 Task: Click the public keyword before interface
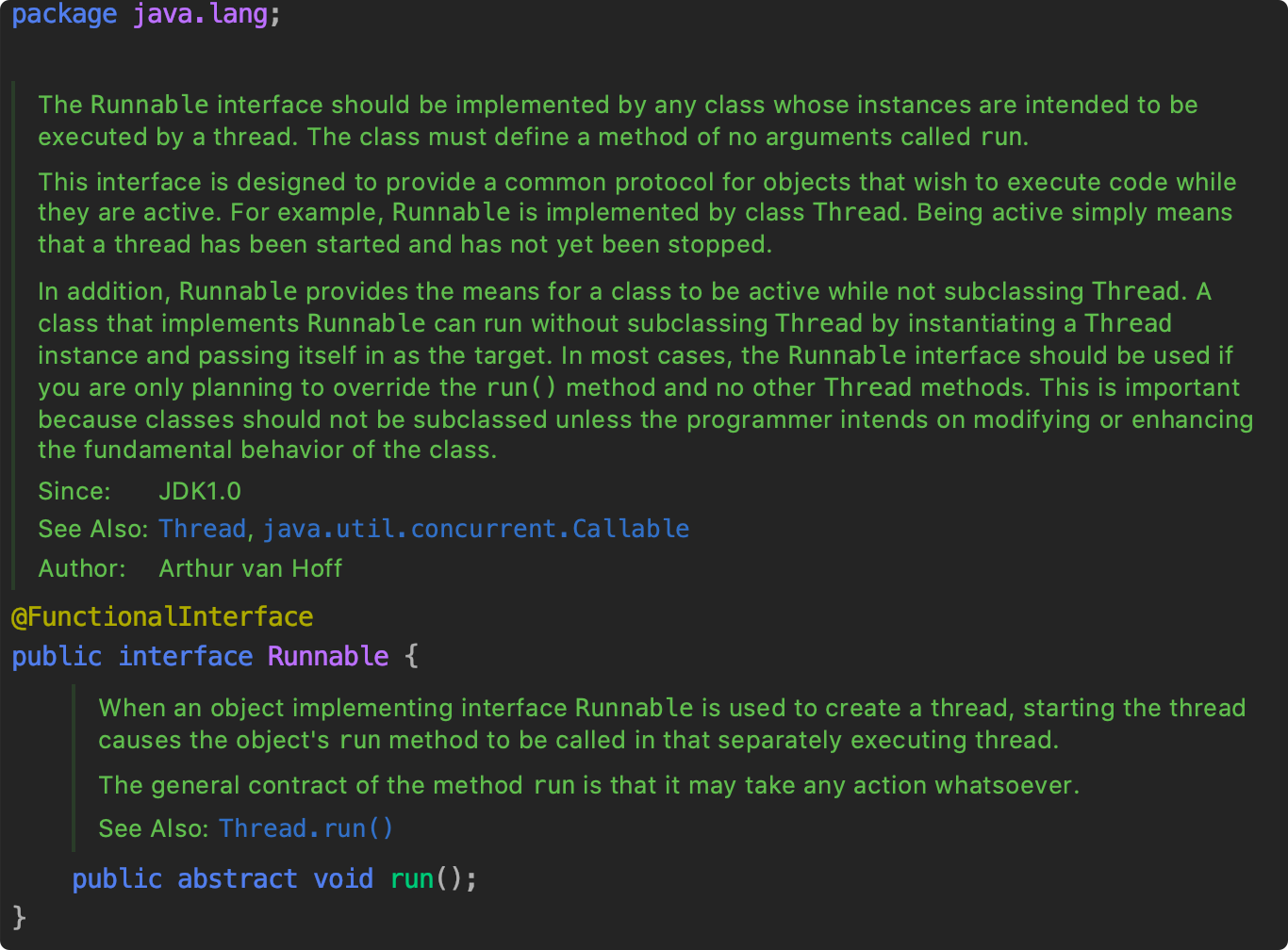[57, 656]
